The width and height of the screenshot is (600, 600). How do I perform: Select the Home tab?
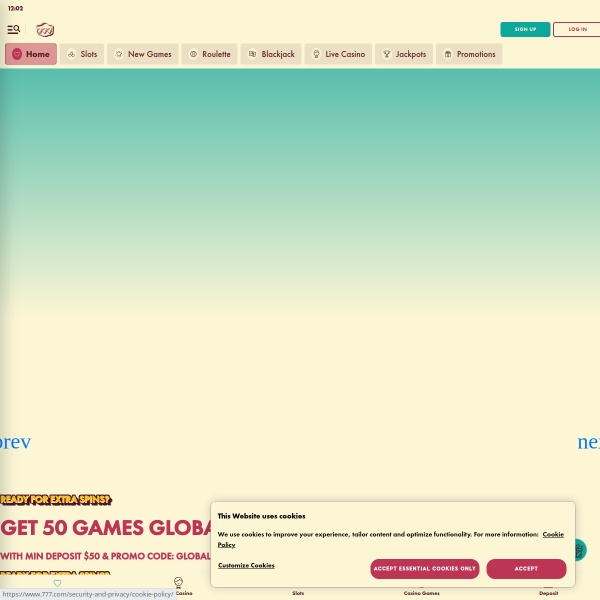tap(31, 54)
